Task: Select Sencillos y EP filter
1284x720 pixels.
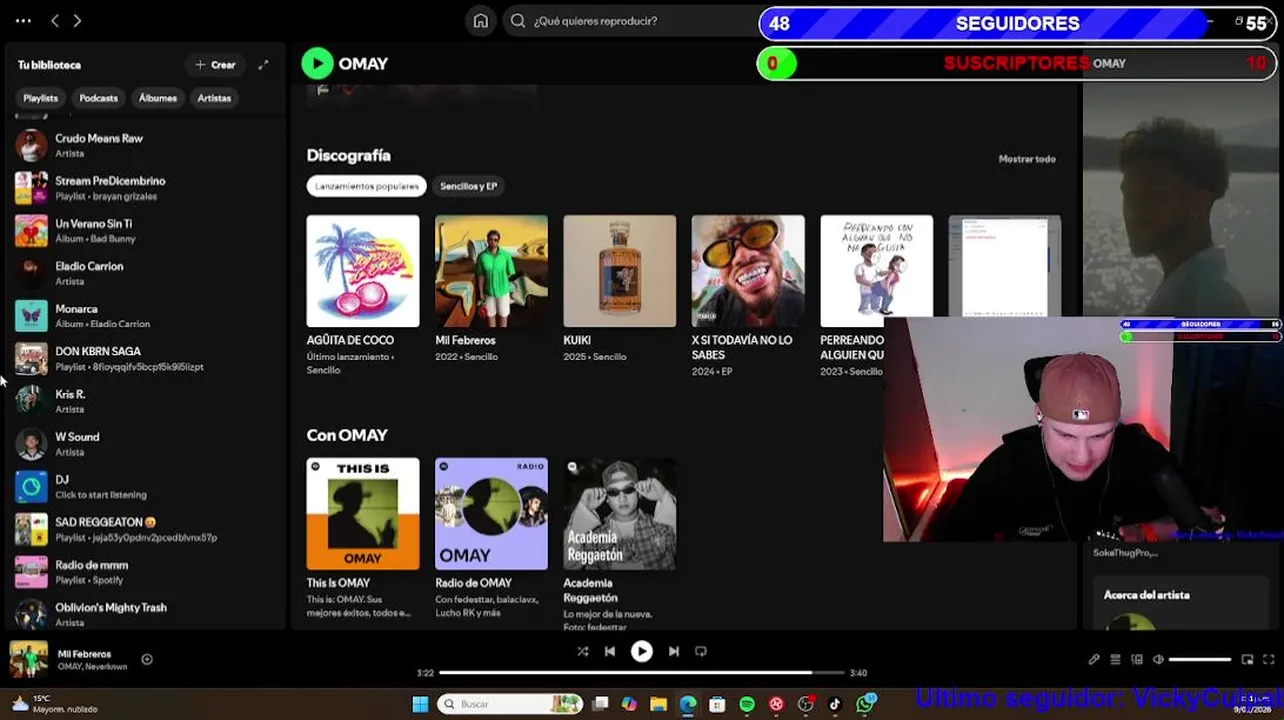Action: click(468, 186)
